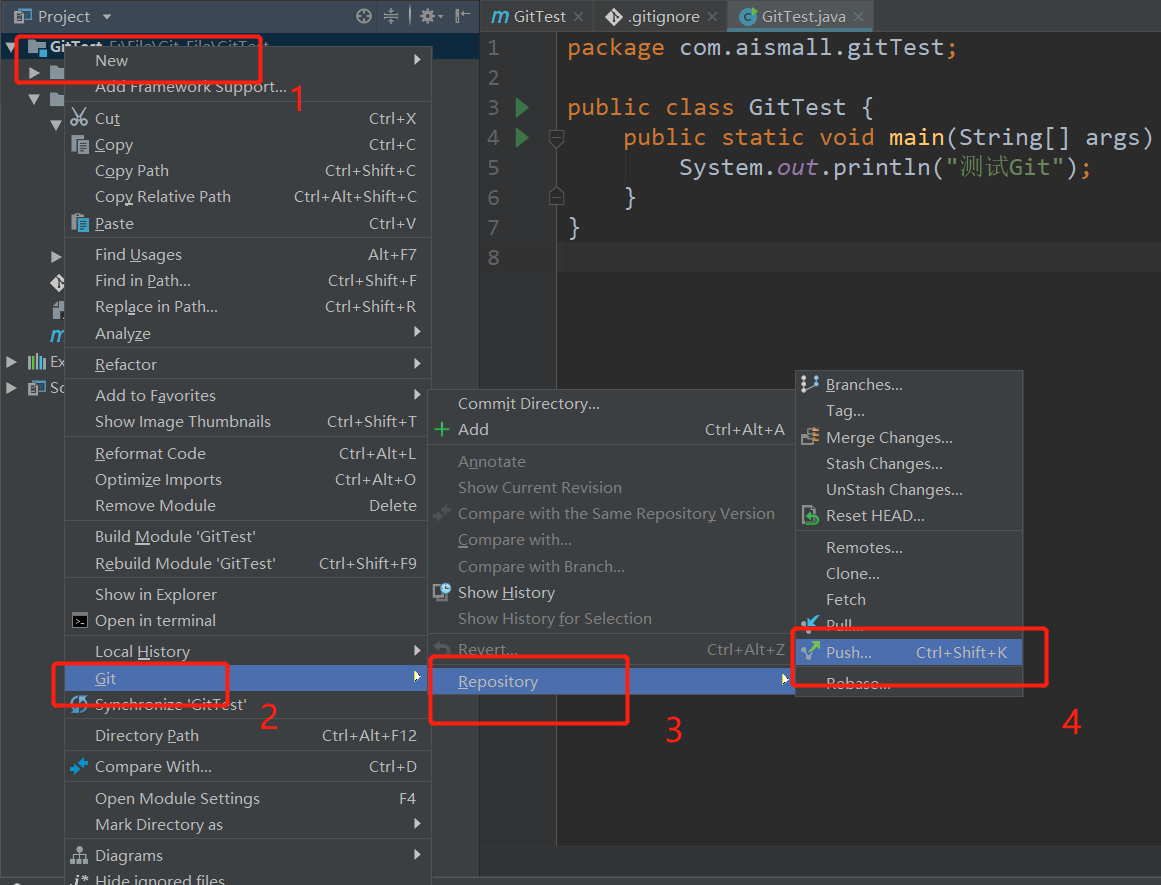
Task: Place cursor on empty editor line 8
Action: point(859,257)
